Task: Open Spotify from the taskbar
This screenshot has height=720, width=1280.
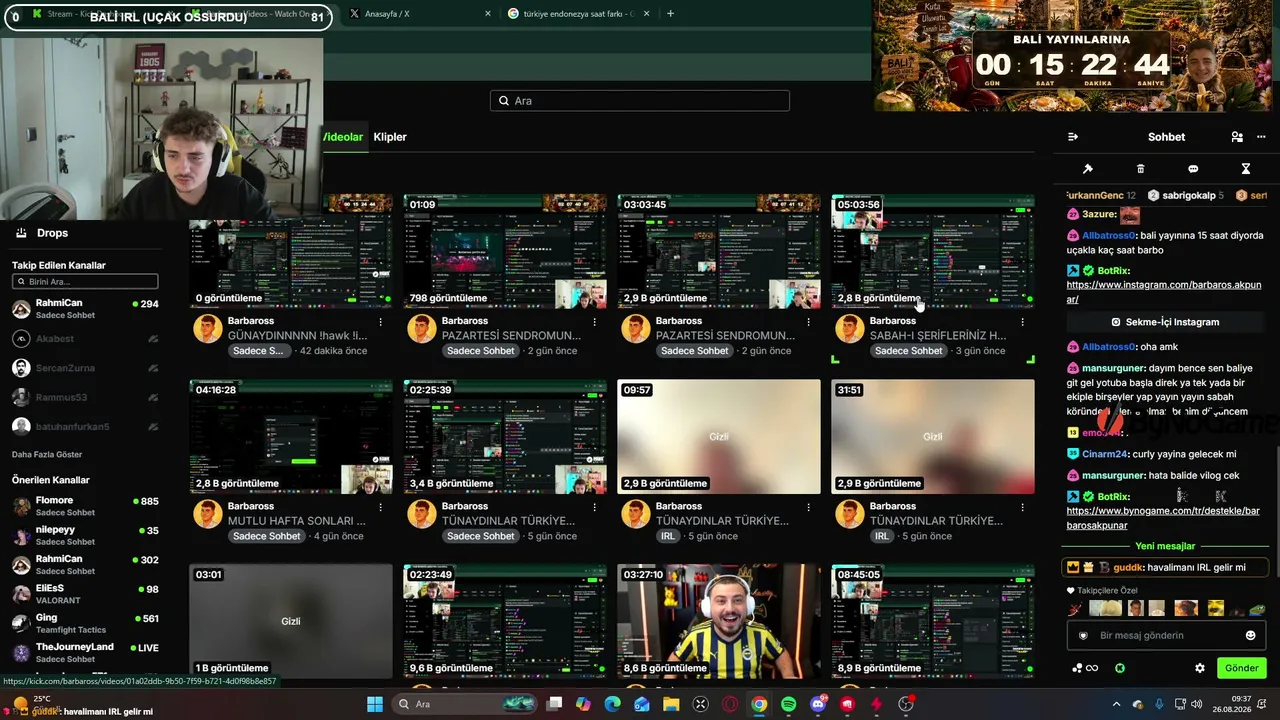Action: point(788,704)
